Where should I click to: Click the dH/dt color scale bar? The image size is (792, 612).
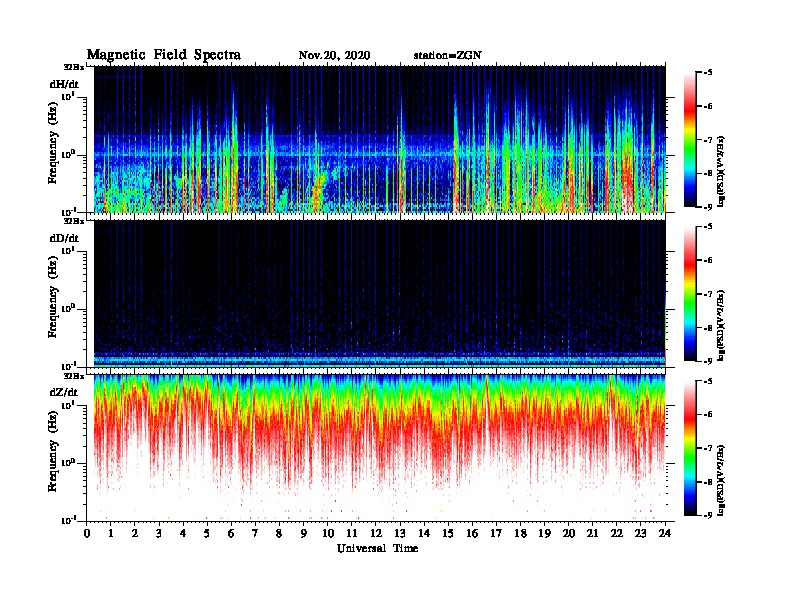690,139
